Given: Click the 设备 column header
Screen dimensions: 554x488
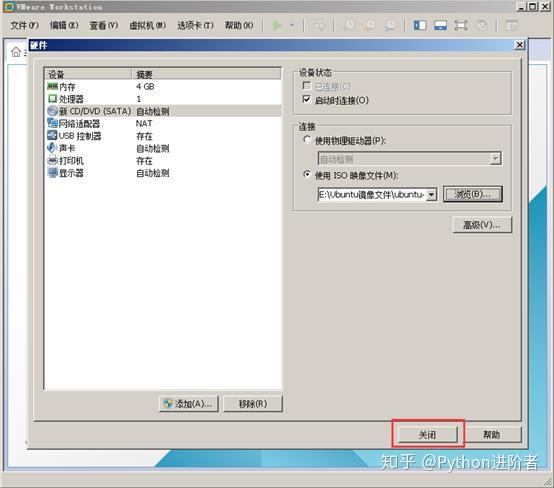Looking at the screenshot, I should pos(88,74).
